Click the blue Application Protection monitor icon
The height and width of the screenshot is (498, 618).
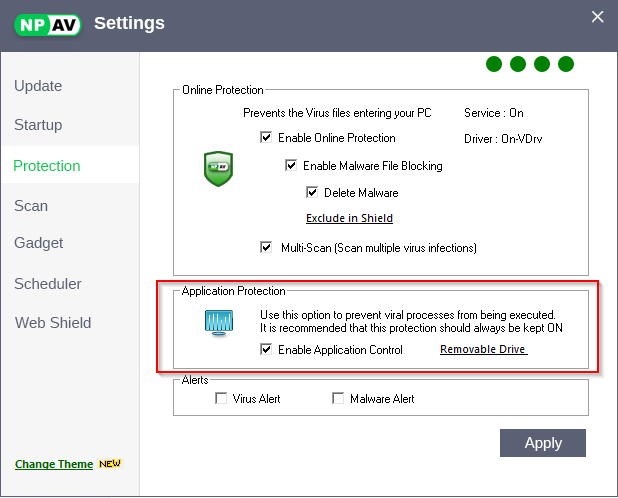click(x=218, y=322)
